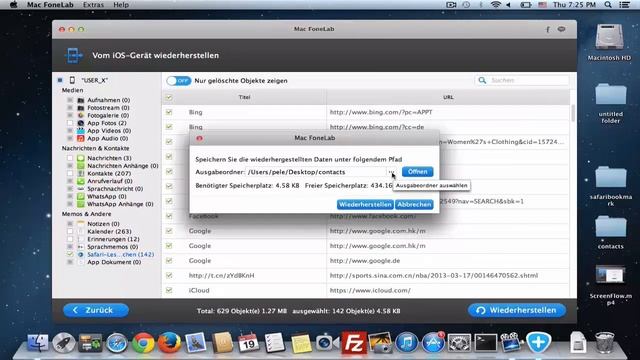Check the Kalender (263) checkbox
Viewport: 640px width, 360px height.
70,231
